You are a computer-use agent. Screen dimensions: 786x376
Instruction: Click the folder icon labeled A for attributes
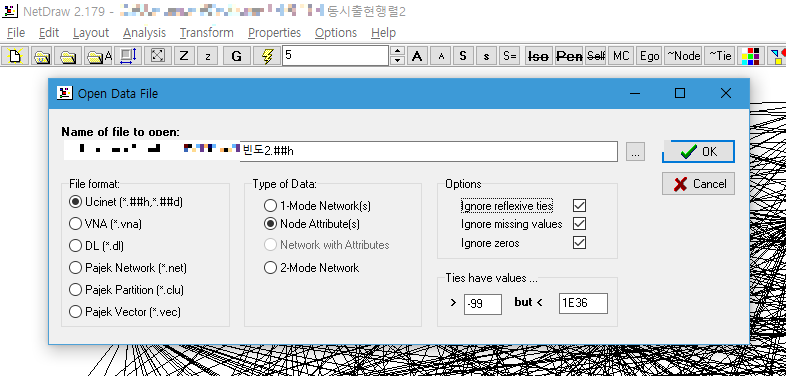98,56
